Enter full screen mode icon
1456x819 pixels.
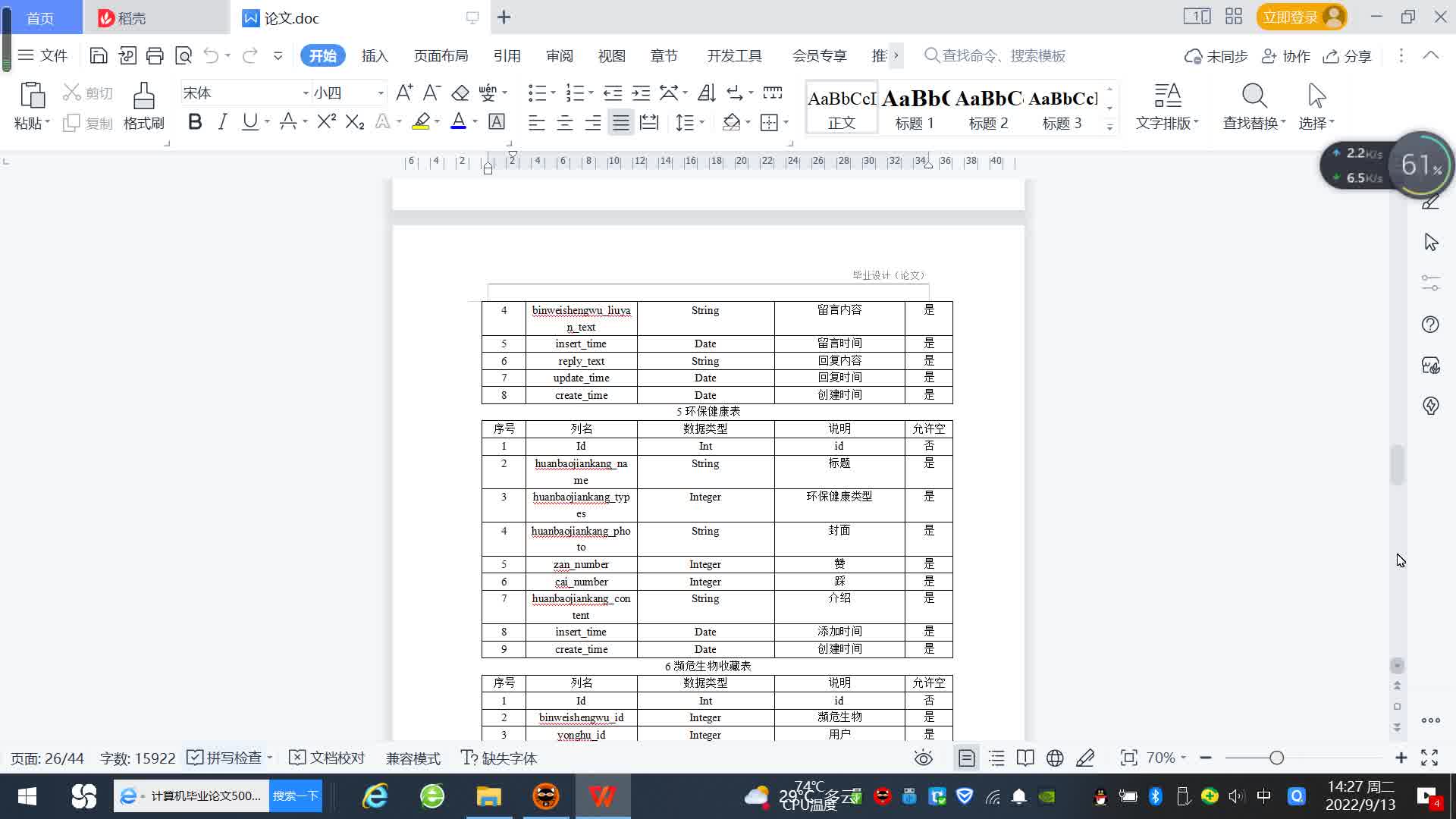tap(1429, 758)
